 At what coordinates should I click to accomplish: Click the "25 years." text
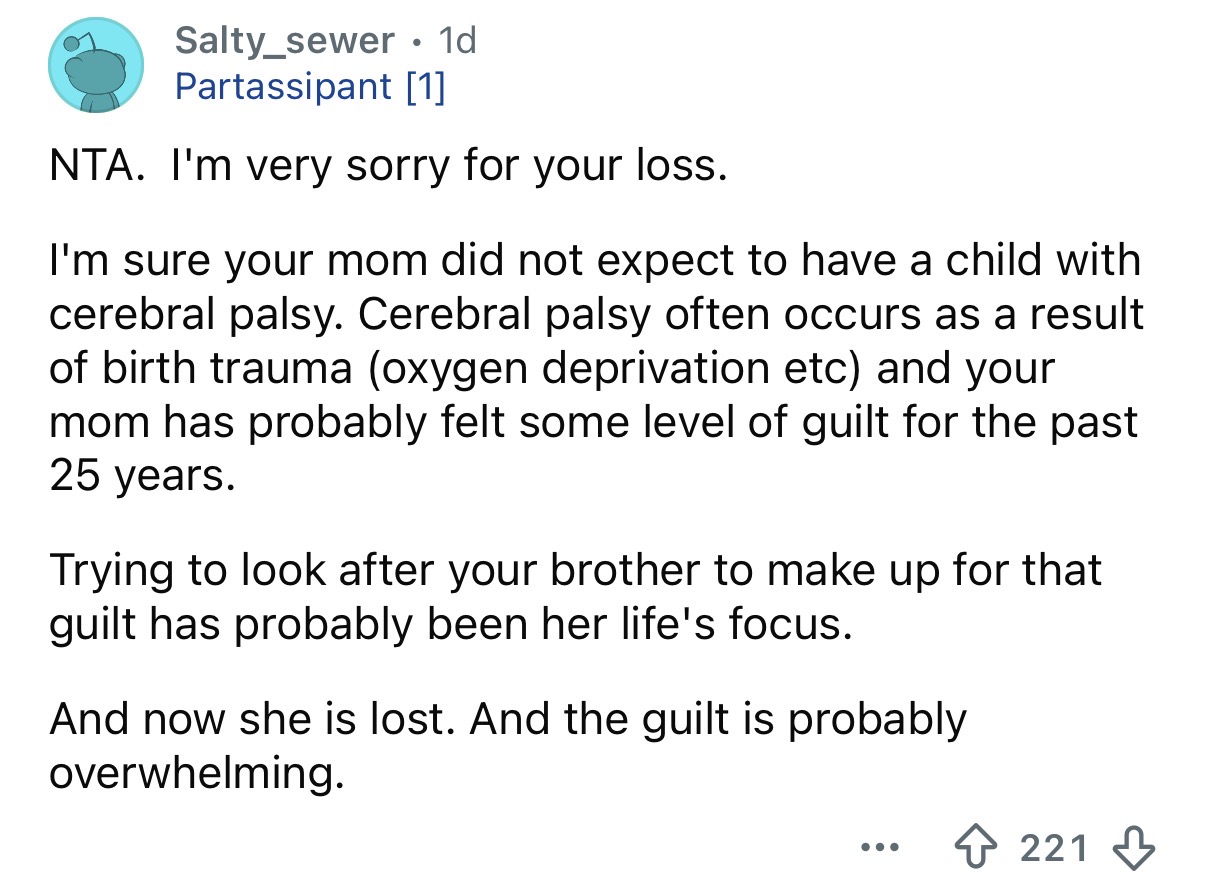143,476
